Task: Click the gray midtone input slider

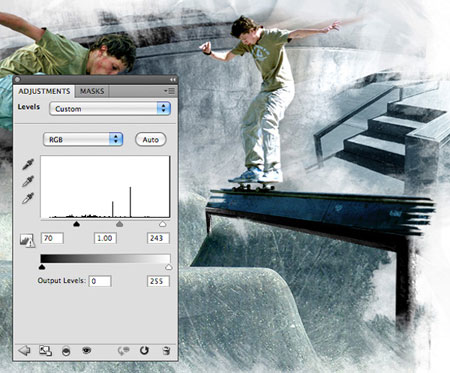Action: pyautogui.click(x=119, y=224)
